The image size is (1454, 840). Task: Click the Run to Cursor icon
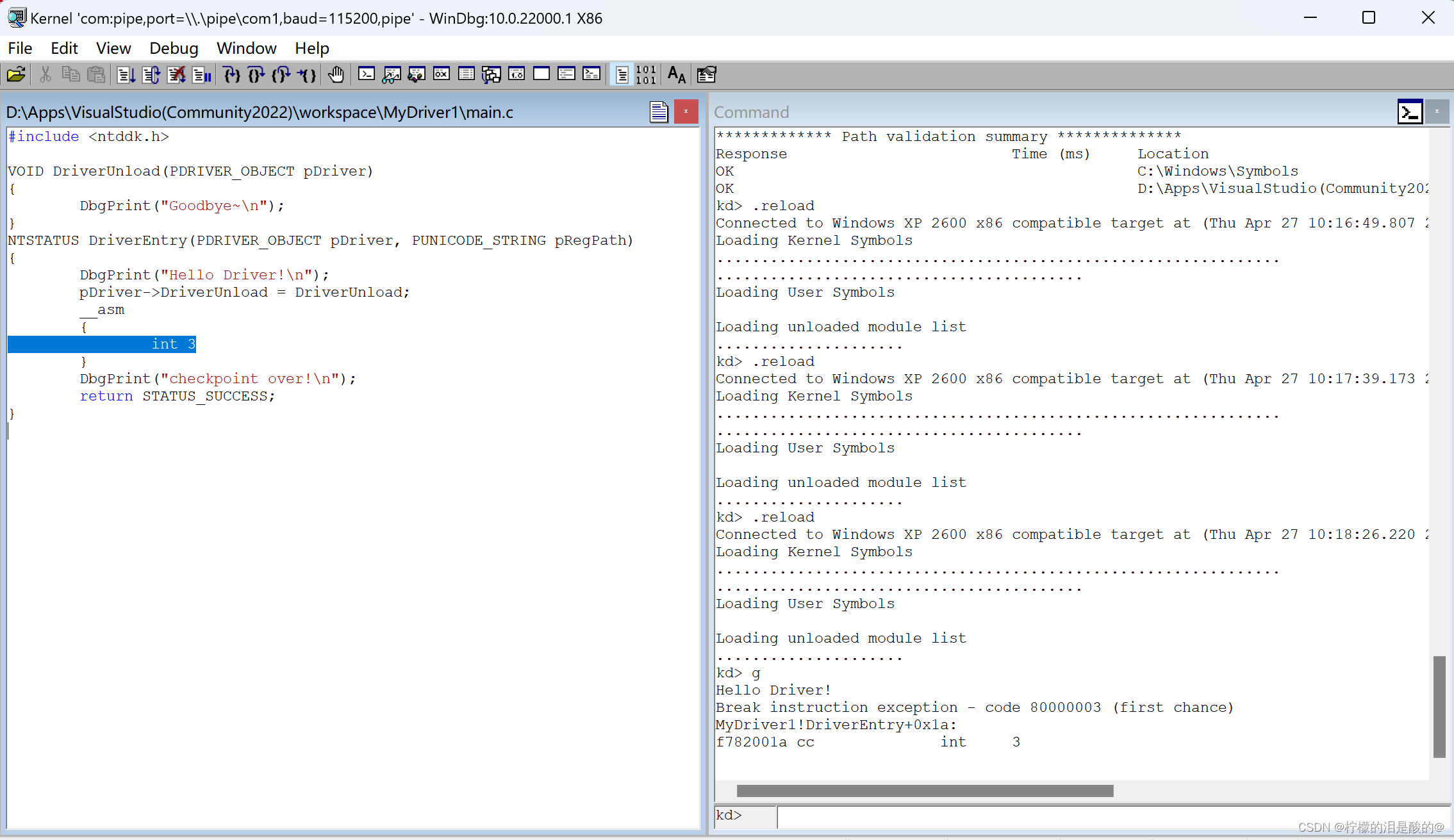click(x=306, y=75)
